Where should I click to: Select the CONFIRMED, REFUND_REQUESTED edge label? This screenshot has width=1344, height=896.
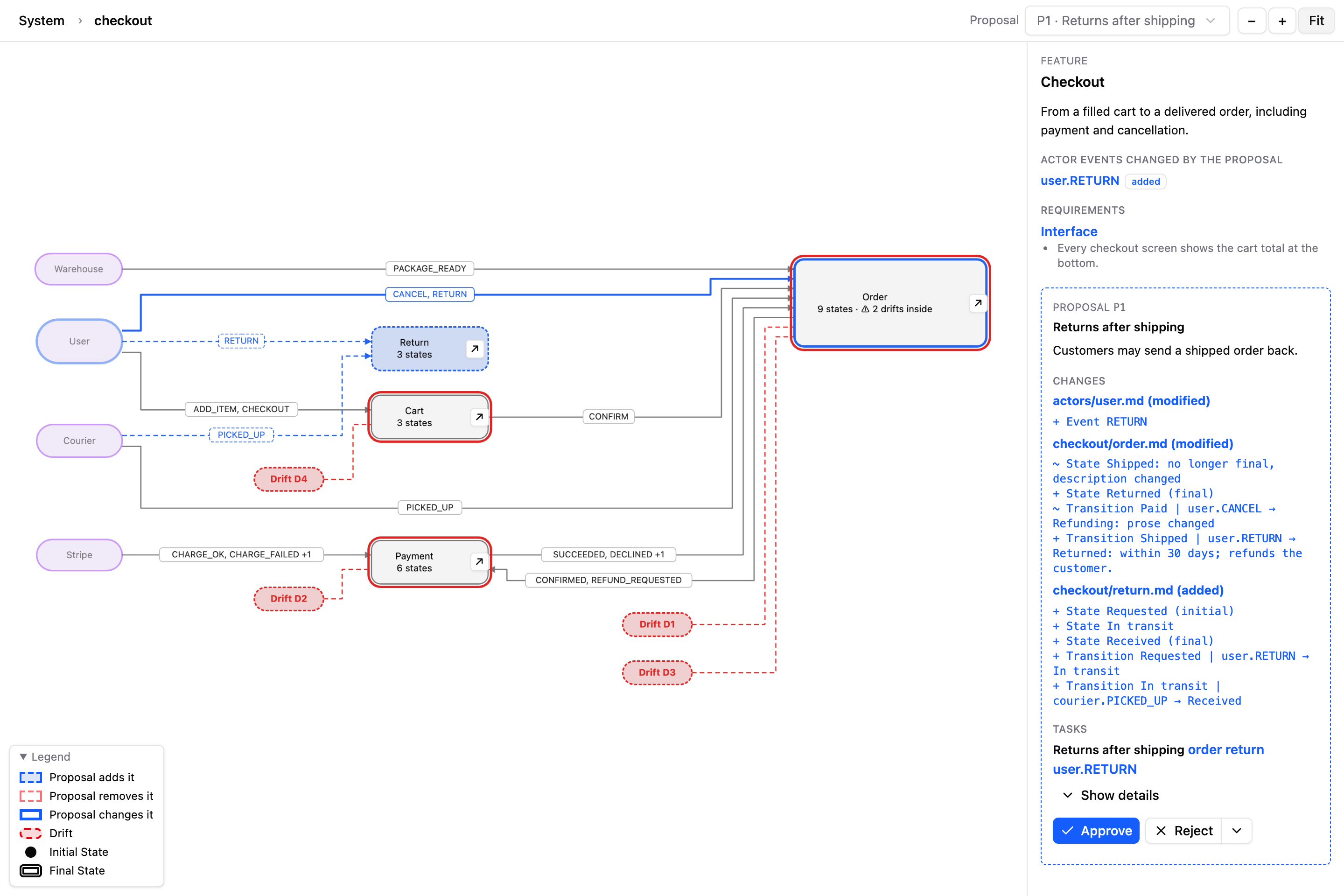609,580
